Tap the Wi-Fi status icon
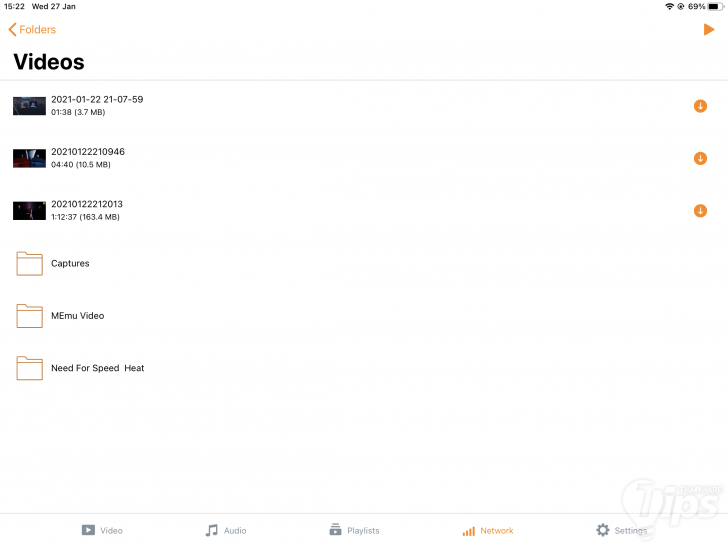This screenshot has width=728, height=546. 669,6
